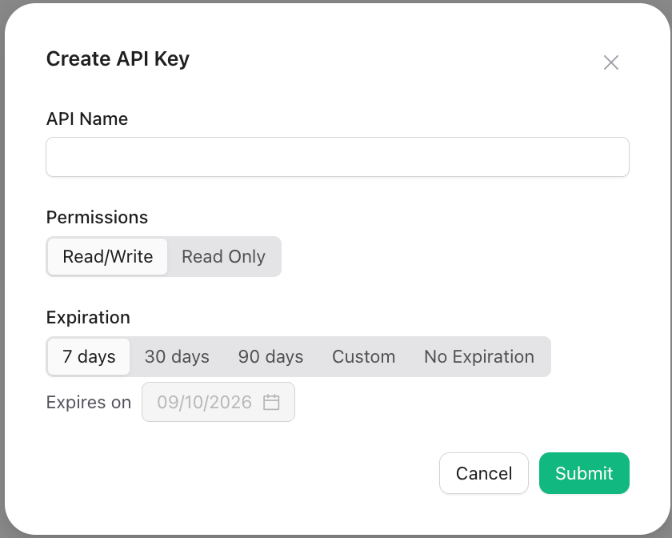The width and height of the screenshot is (672, 538).
Task: Cancel API key creation
Action: pyautogui.click(x=484, y=473)
